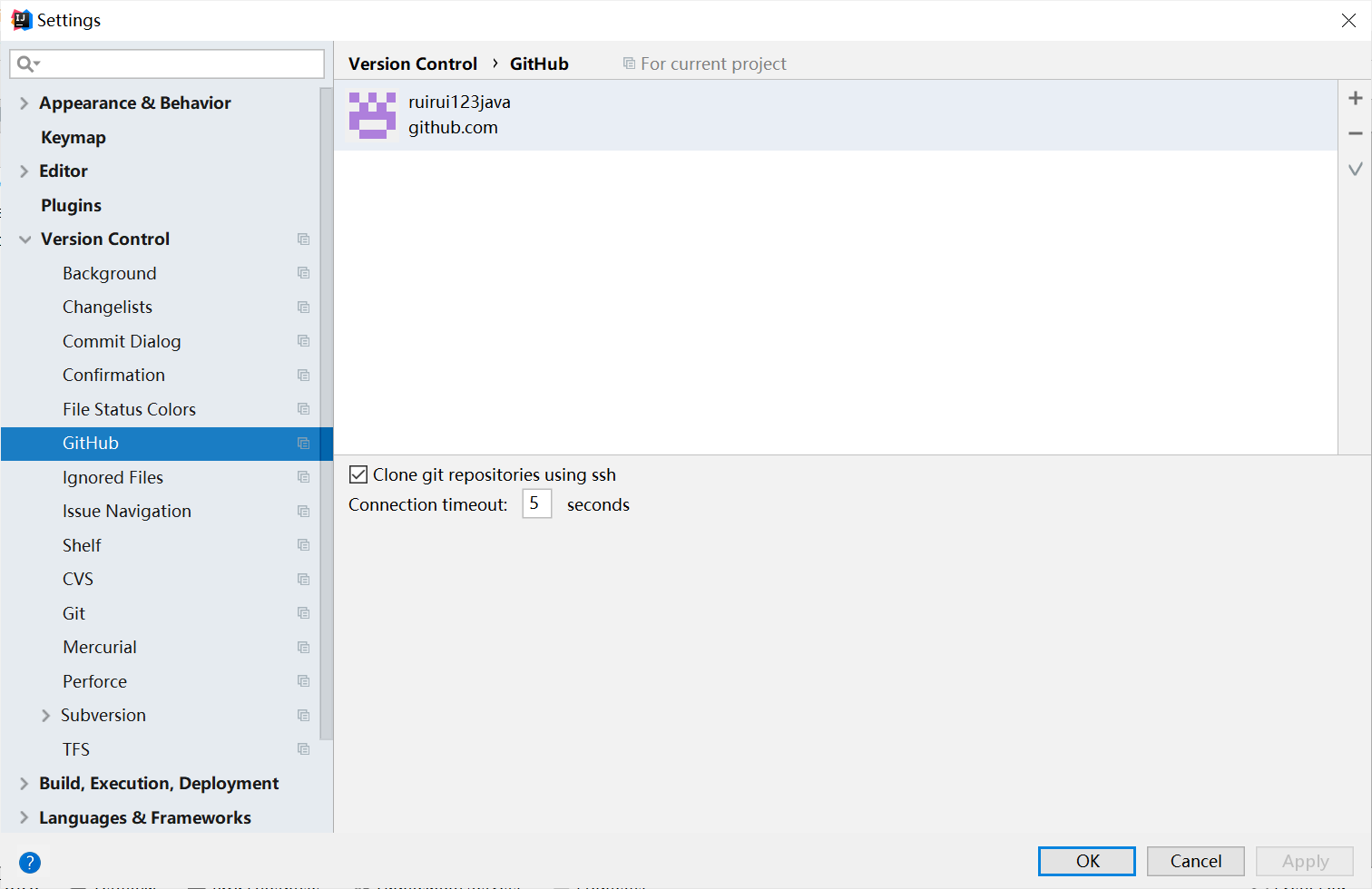This screenshot has width=1372, height=889.
Task: Click project-level icon beside Changelists
Action: (304, 308)
